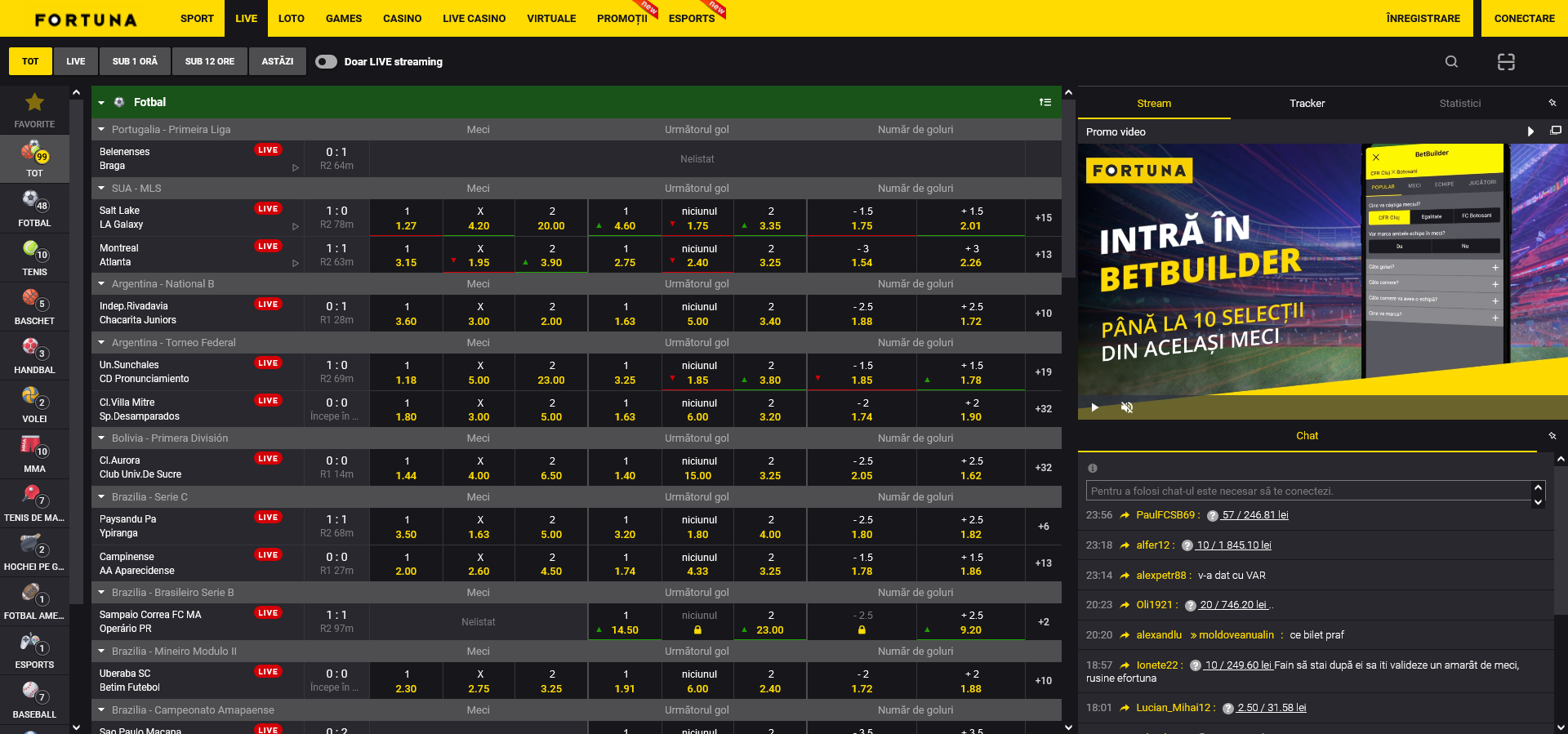Viewport: 1568px width, 734px height.
Task: Collapse Brazilia - Serie C
Action: pos(101,496)
